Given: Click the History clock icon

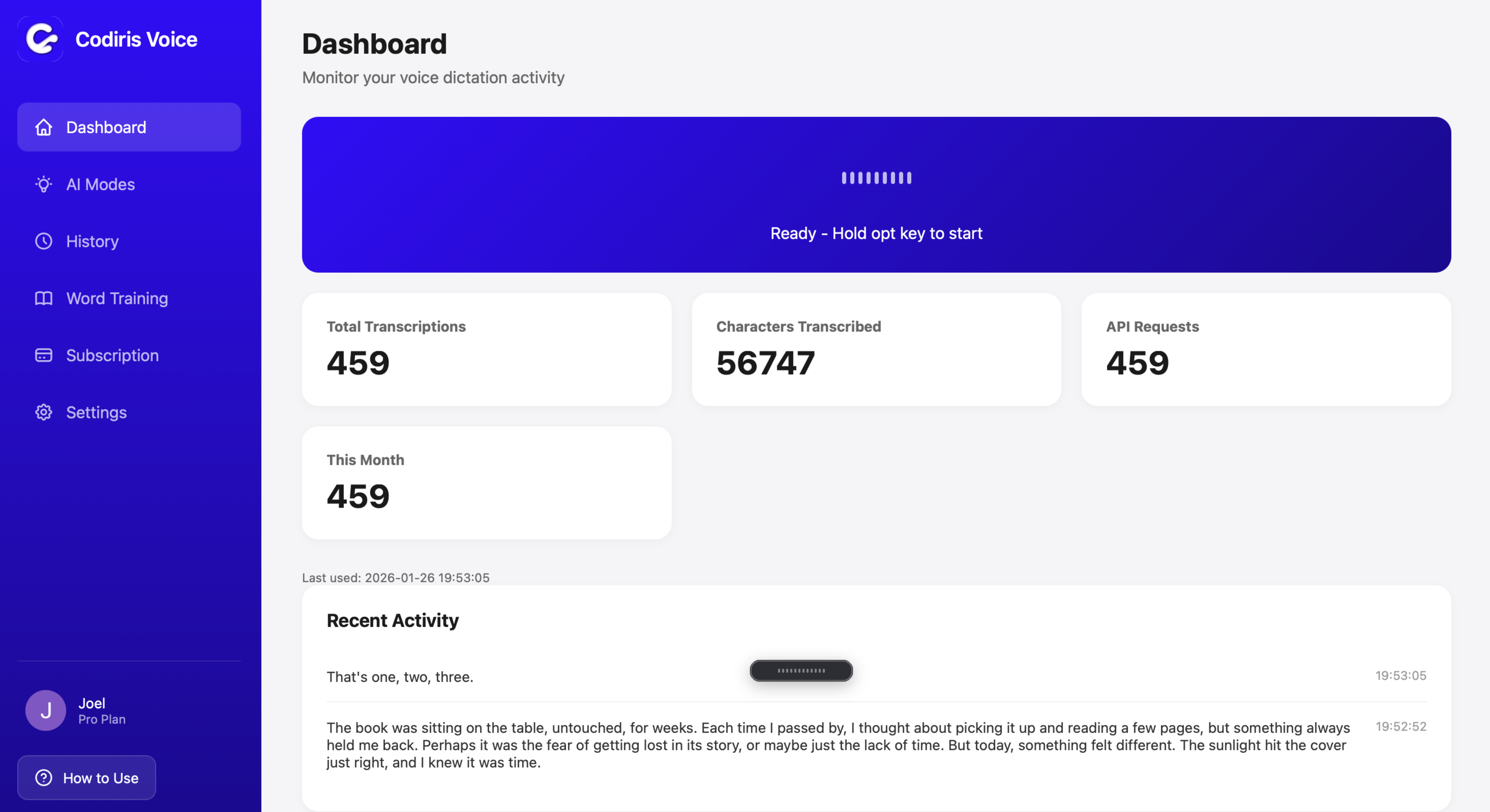Looking at the screenshot, I should [x=43, y=241].
